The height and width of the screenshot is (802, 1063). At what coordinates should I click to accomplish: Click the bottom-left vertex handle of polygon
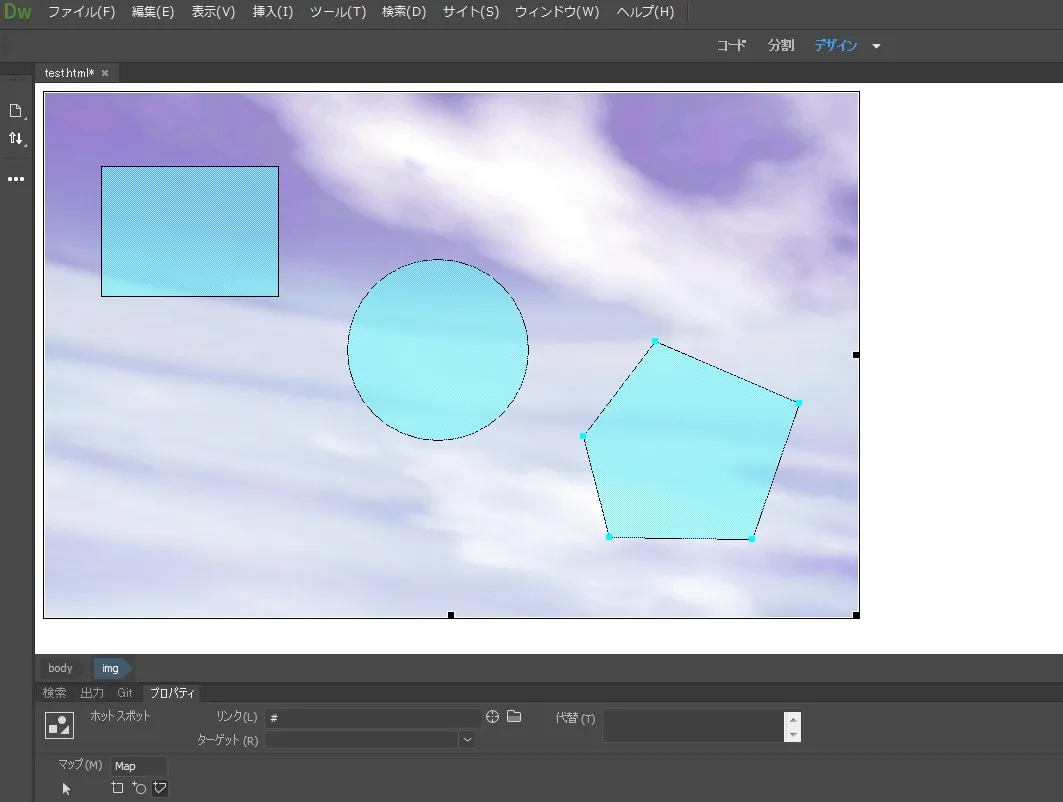pos(609,537)
